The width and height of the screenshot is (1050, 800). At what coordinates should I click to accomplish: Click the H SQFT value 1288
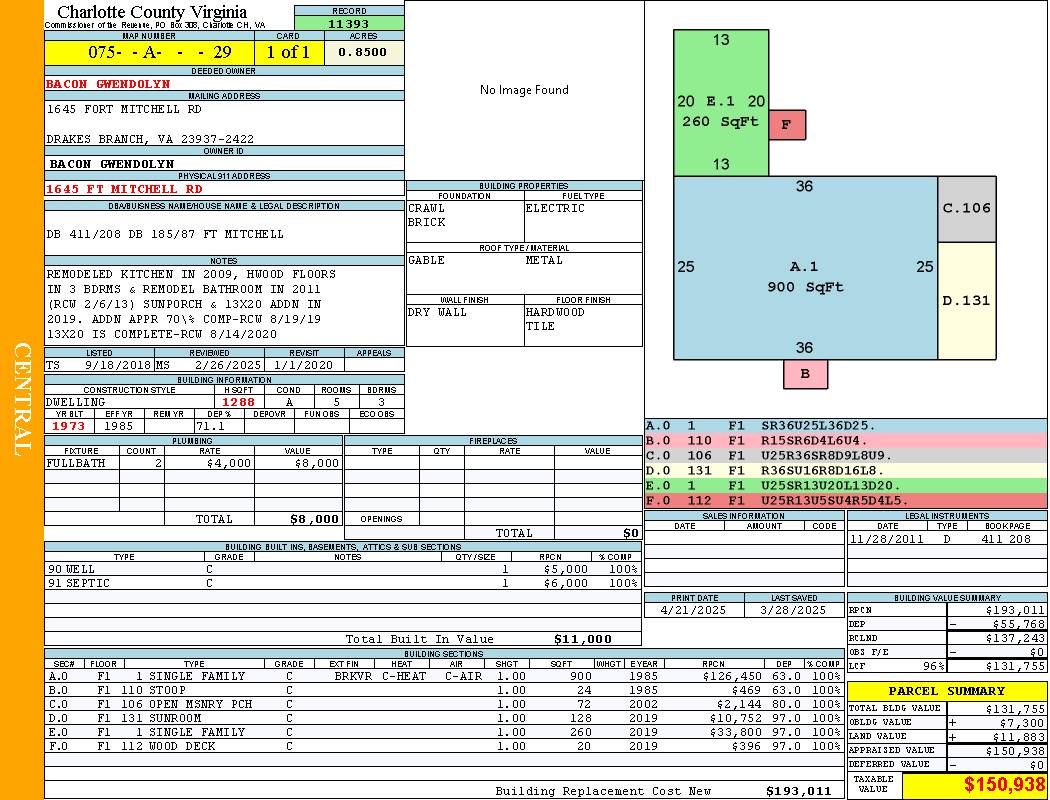click(x=238, y=402)
